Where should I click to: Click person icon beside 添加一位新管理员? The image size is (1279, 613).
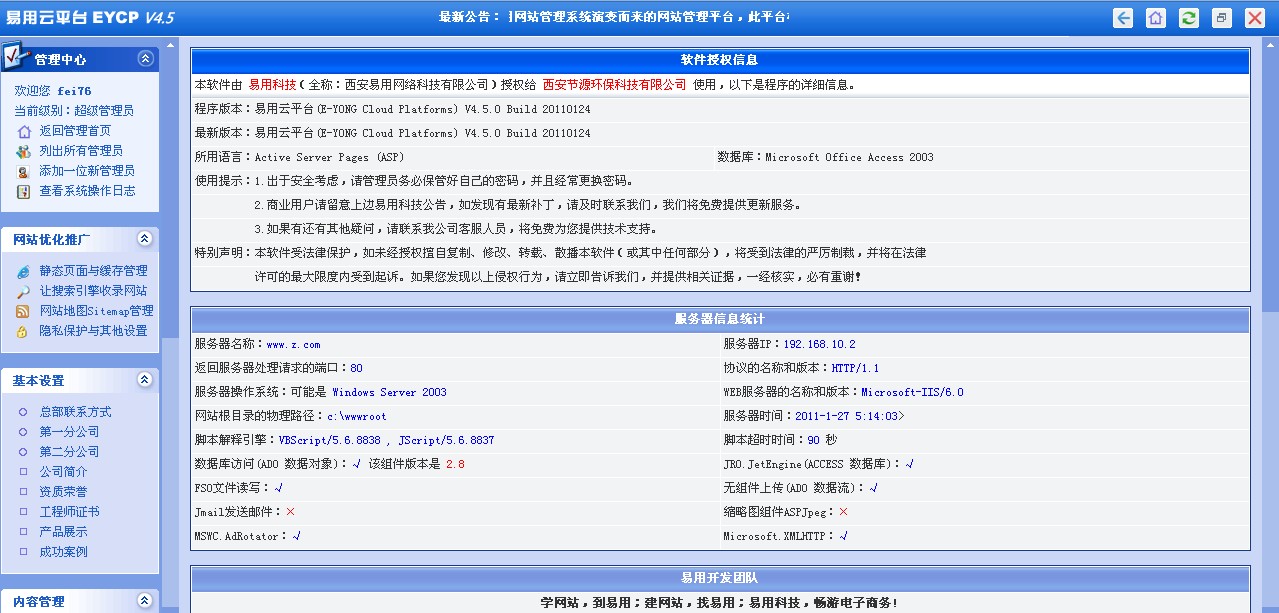coord(23,171)
